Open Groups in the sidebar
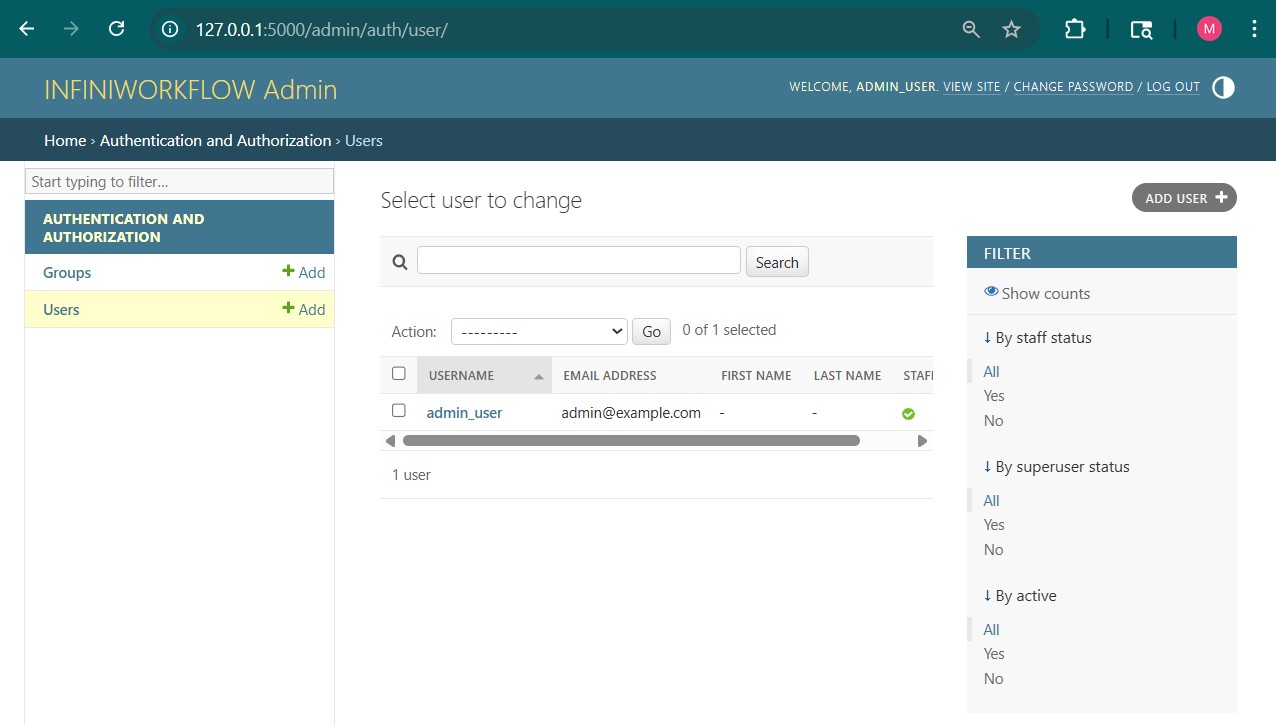 coord(67,272)
